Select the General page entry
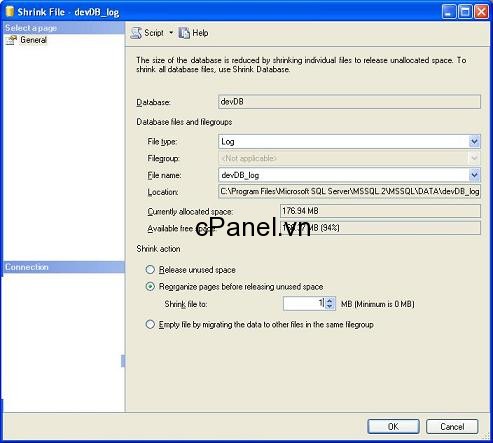493x443 pixels. click(33, 40)
